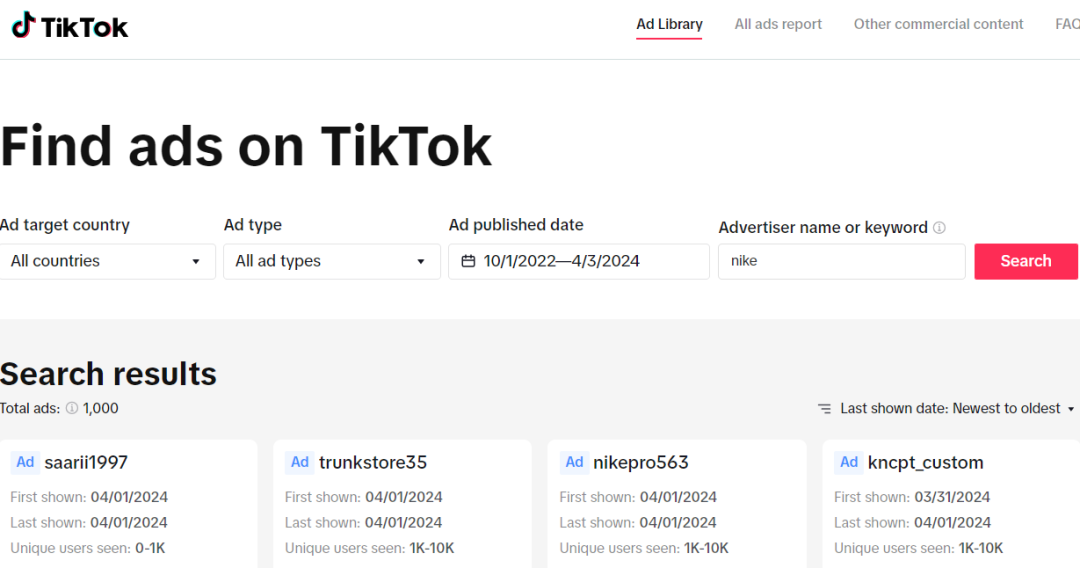This screenshot has height=568, width=1080.
Task: Click the TikTok logo
Action: click(70, 26)
